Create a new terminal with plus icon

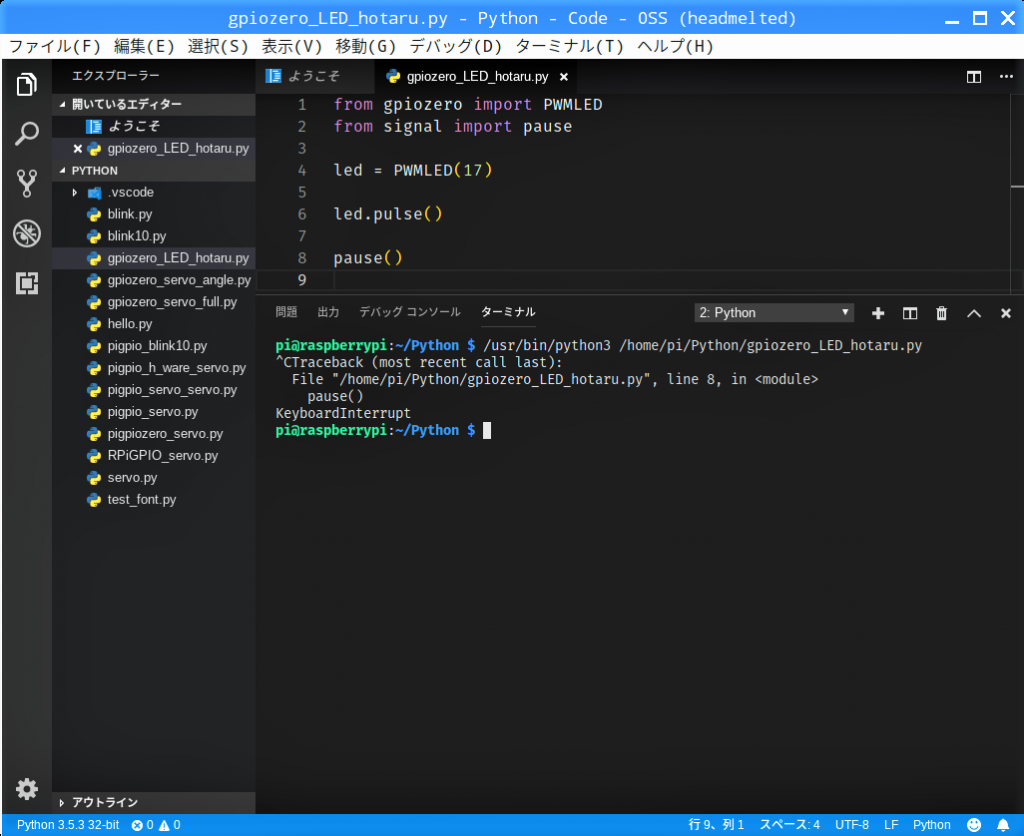coord(878,313)
